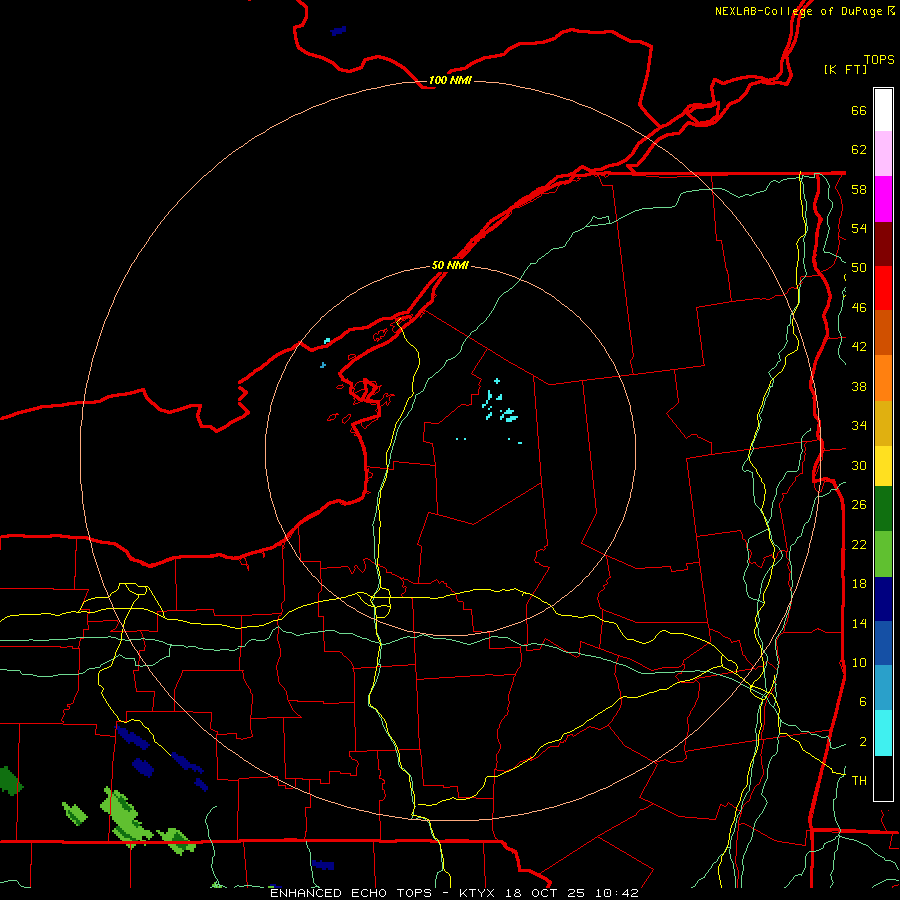
Task: Click the "26" legend value
Action: (859, 505)
